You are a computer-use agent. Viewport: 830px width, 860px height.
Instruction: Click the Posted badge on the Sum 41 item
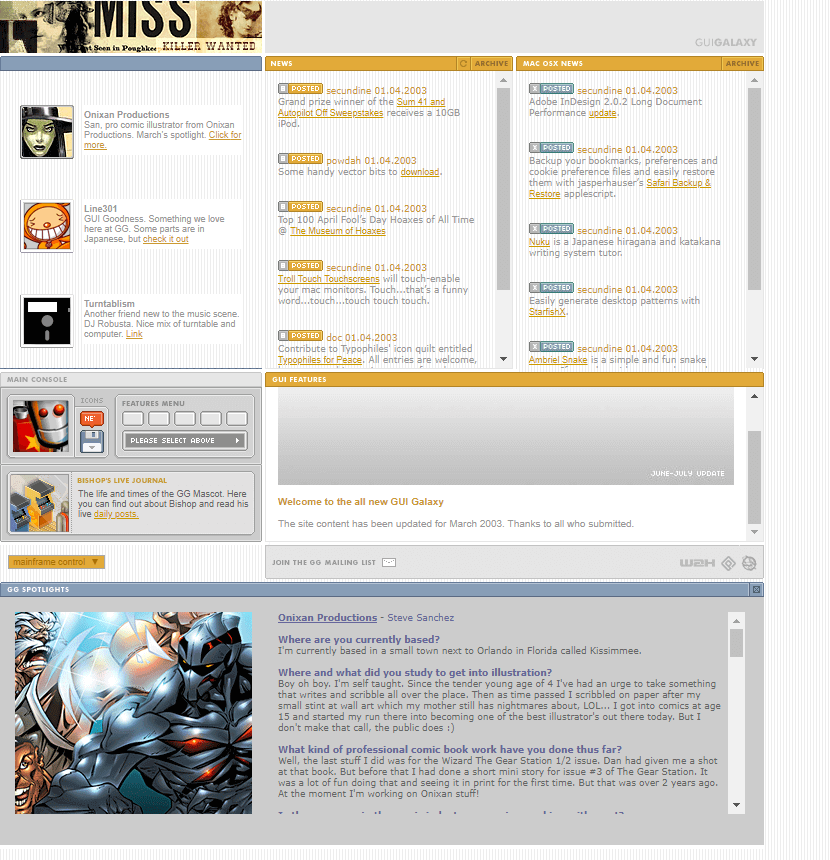[x=300, y=89]
